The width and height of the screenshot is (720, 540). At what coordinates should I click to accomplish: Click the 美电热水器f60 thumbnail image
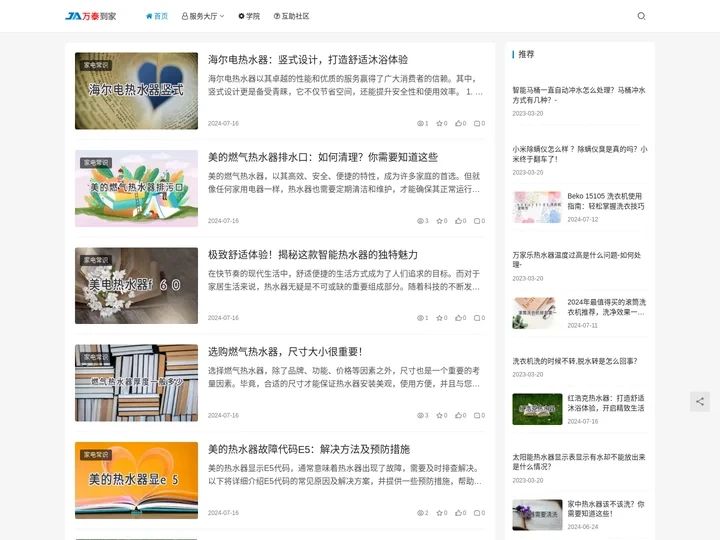click(x=136, y=286)
